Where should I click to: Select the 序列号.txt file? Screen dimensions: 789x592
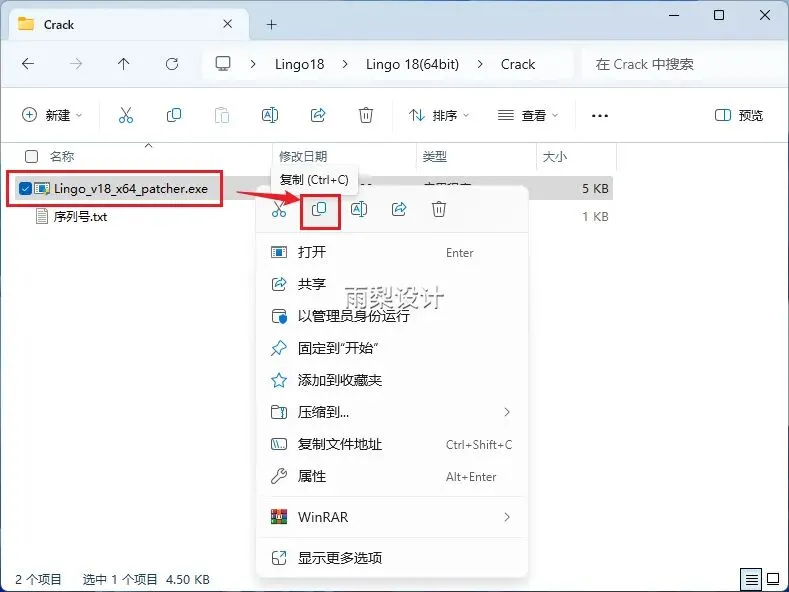point(80,216)
